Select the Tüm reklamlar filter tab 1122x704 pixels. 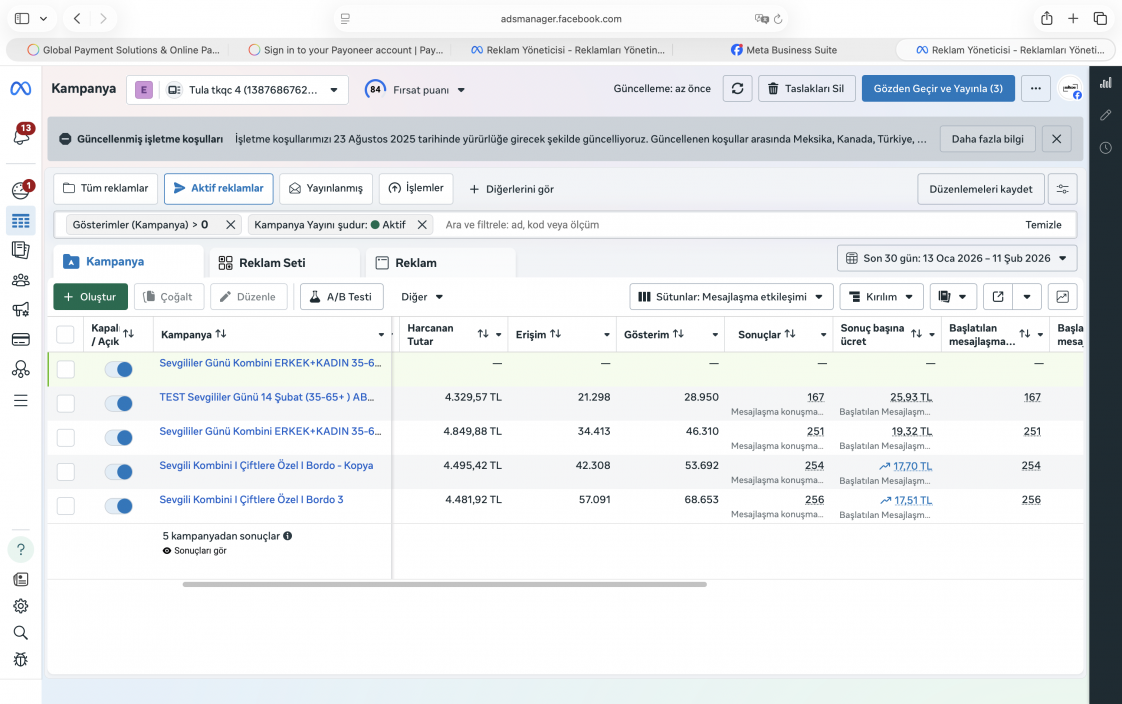click(105, 188)
